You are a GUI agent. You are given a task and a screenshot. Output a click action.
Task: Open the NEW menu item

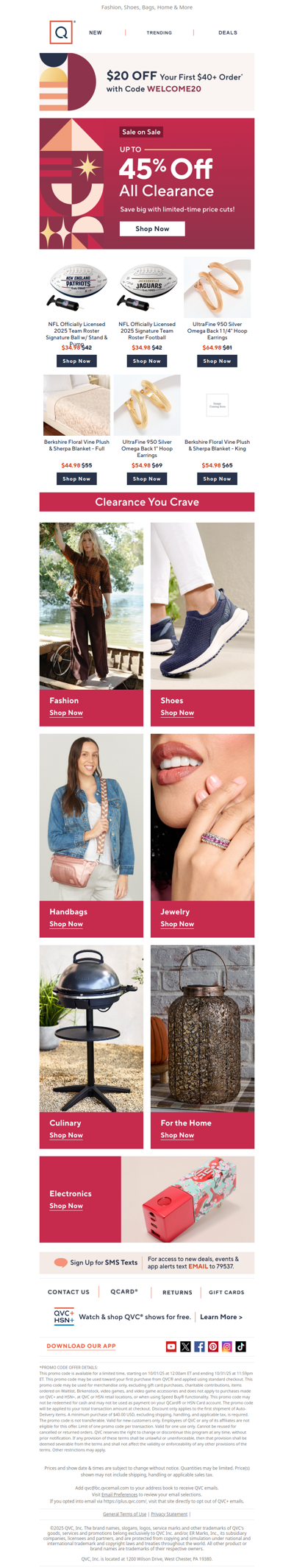[x=96, y=32]
